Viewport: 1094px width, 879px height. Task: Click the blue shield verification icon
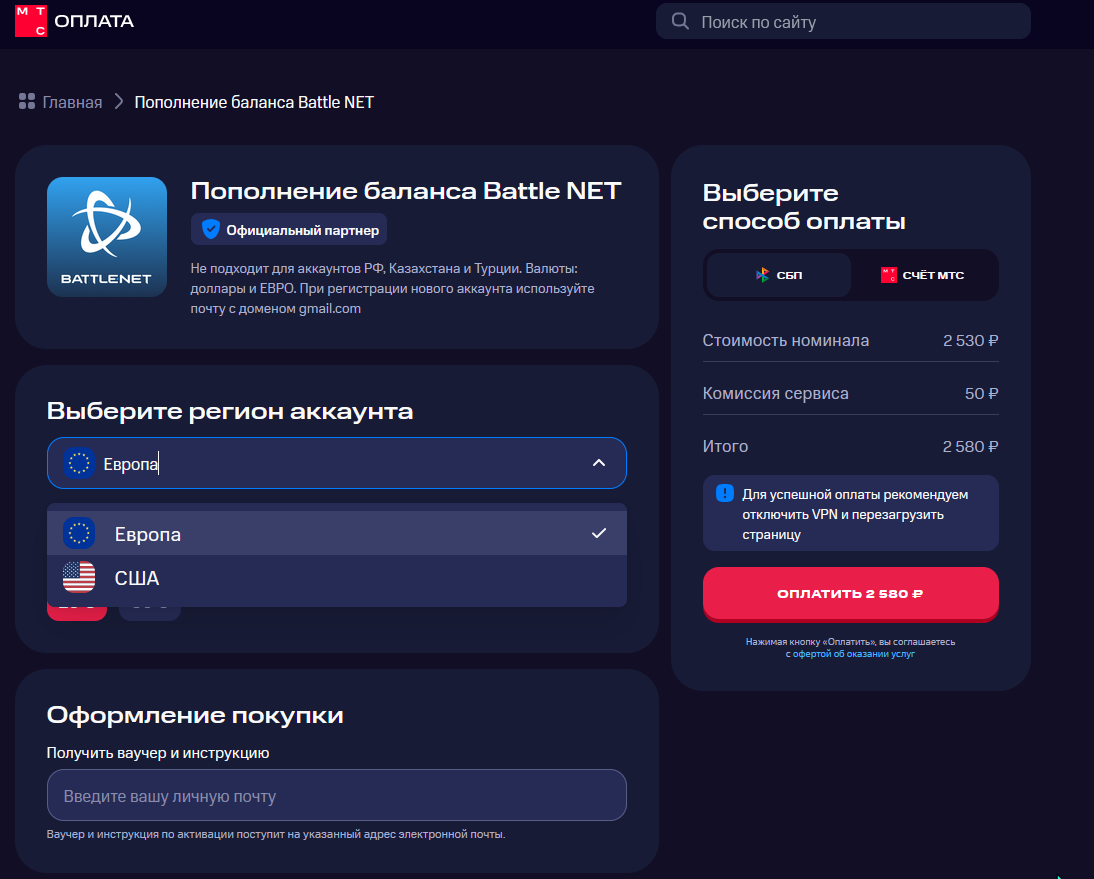coord(210,230)
